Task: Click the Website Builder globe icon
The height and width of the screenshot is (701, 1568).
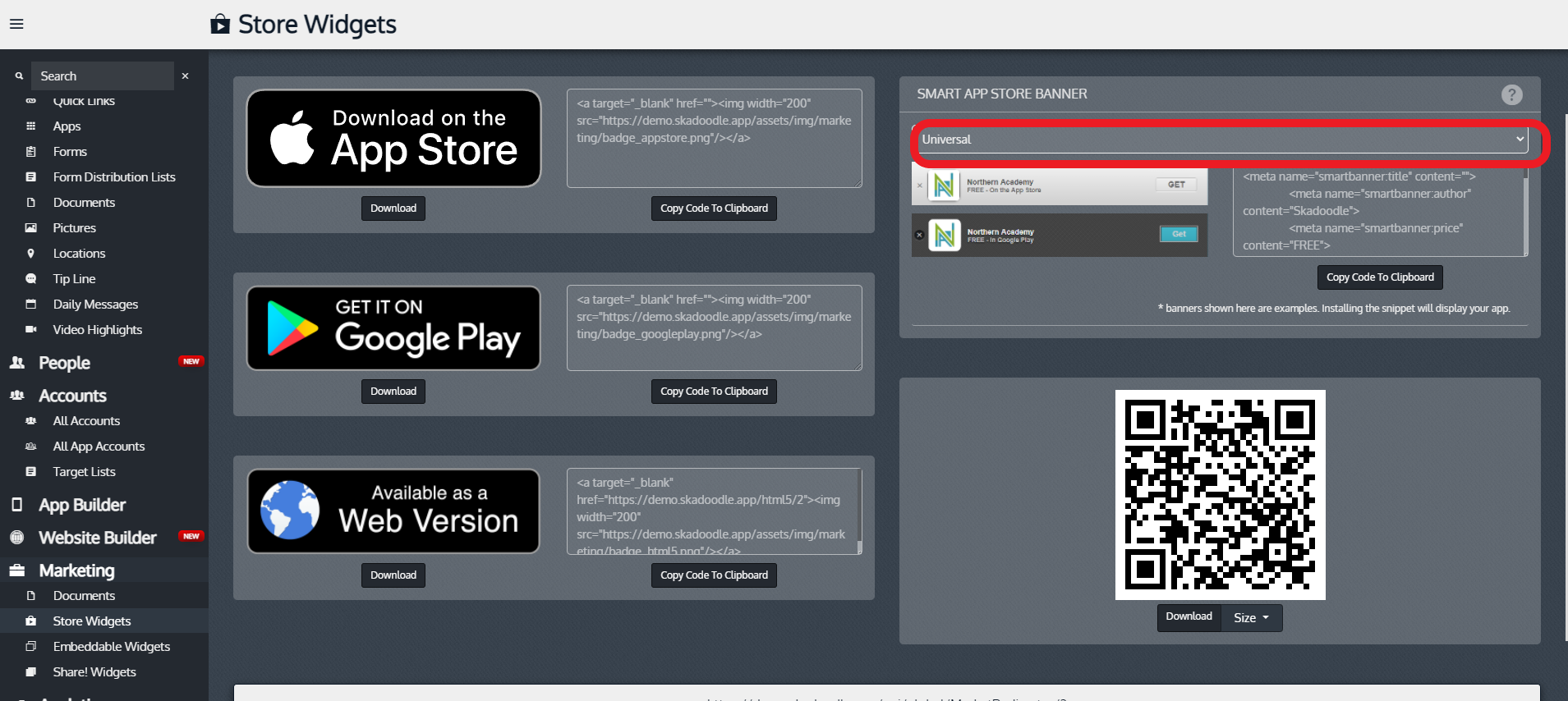Action: pos(17,538)
